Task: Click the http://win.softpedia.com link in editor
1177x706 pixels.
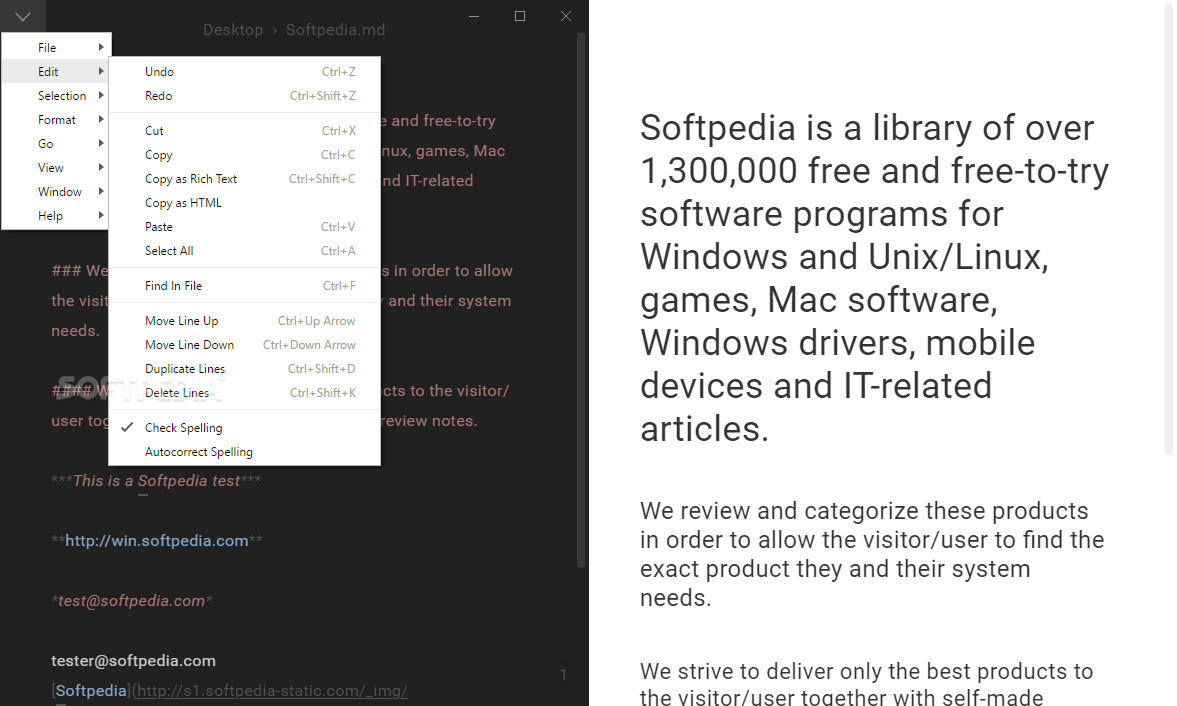Action: point(156,540)
